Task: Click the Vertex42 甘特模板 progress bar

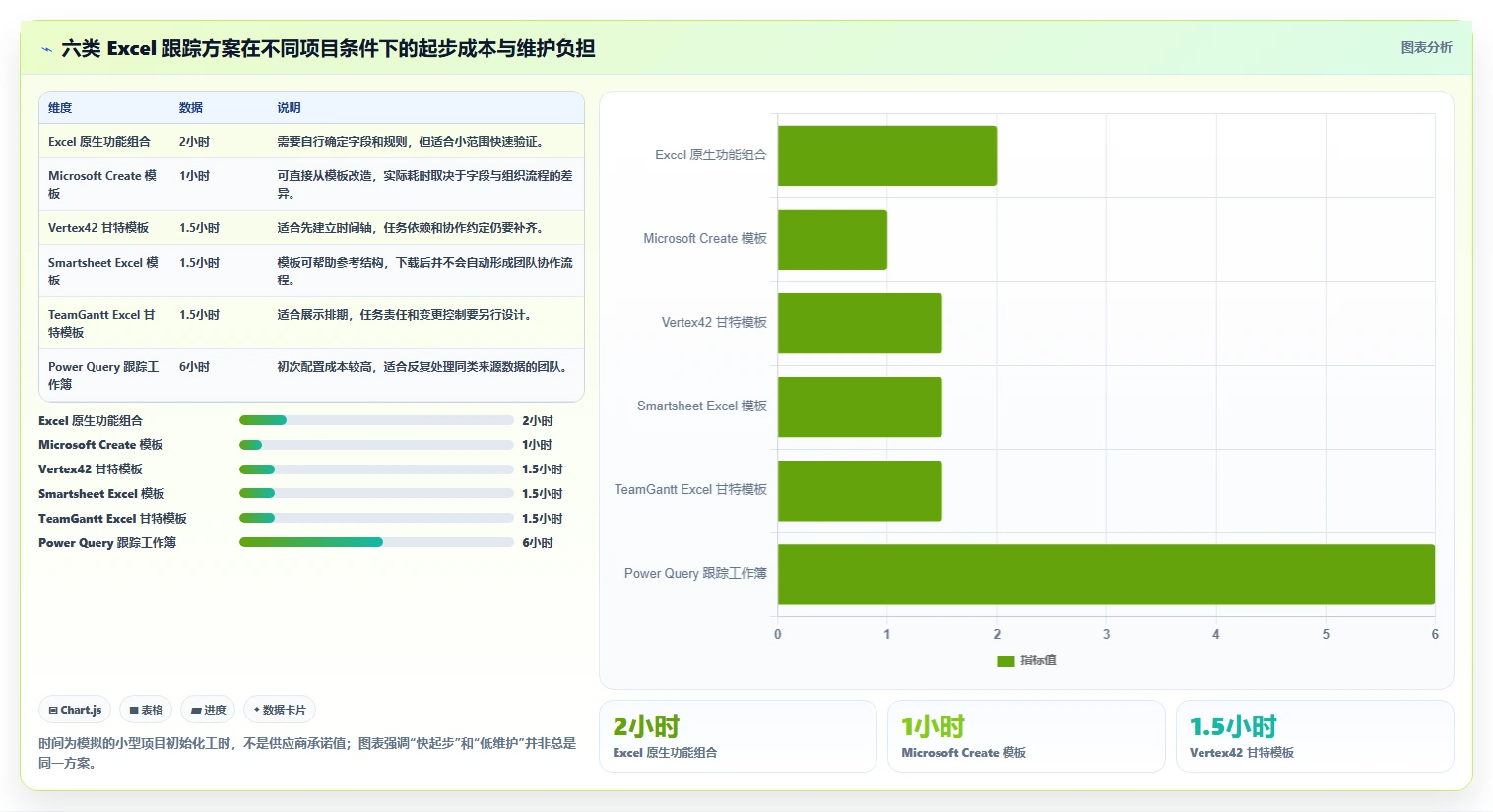Action: (376, 469)
